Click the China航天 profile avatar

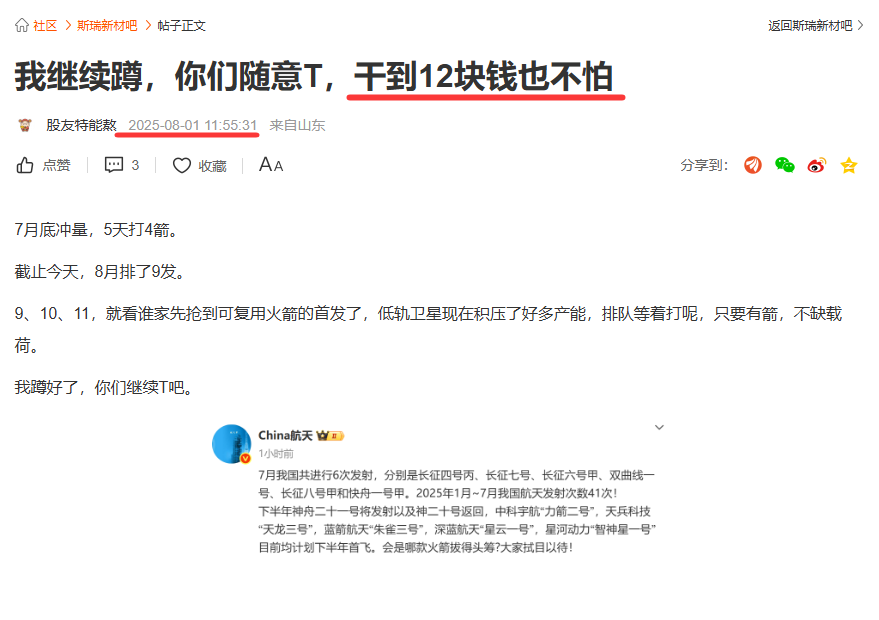(232, 444)
